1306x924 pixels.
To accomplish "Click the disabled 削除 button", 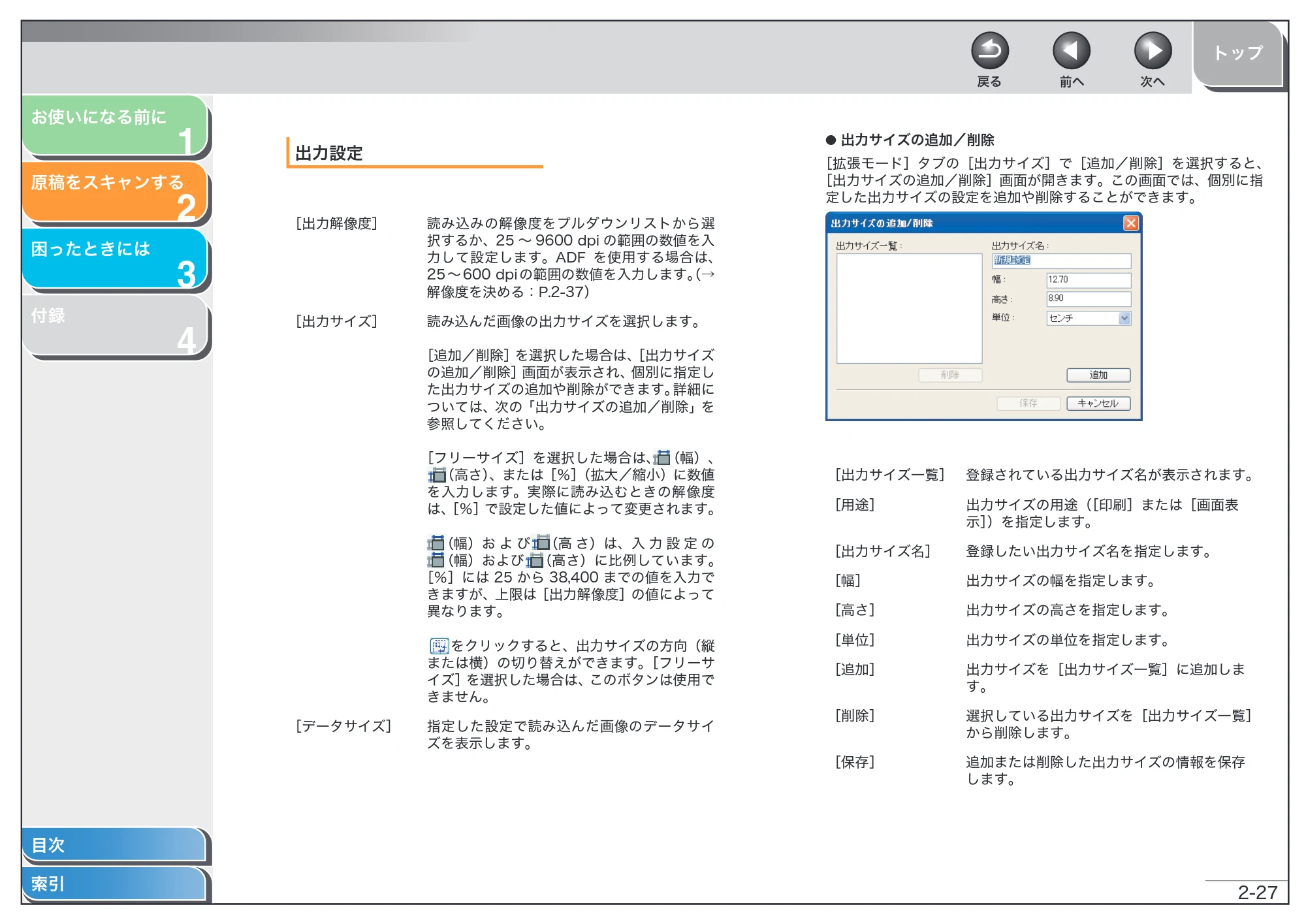I will 950,375.
